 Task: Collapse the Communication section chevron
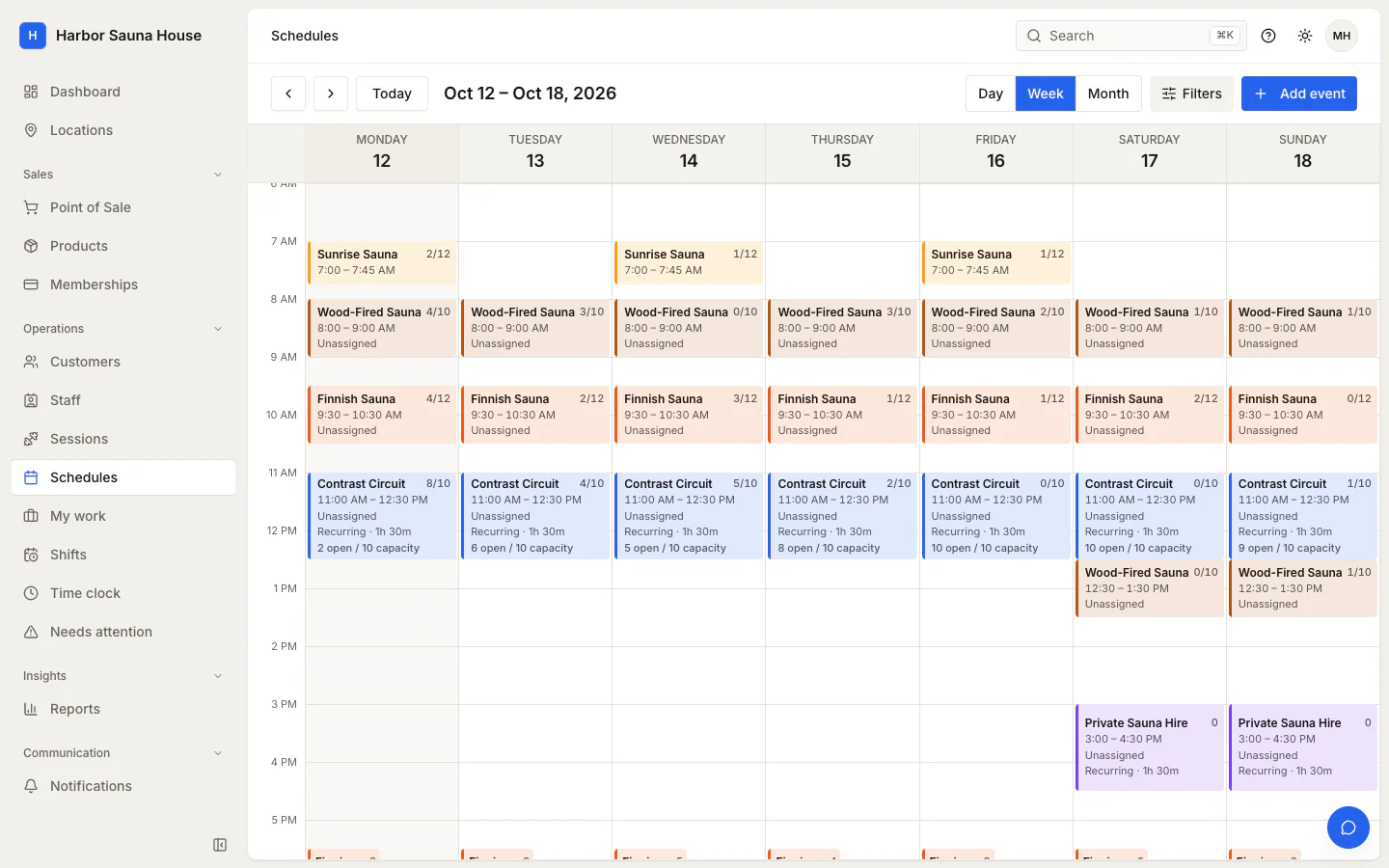click(x=218, y=753)
